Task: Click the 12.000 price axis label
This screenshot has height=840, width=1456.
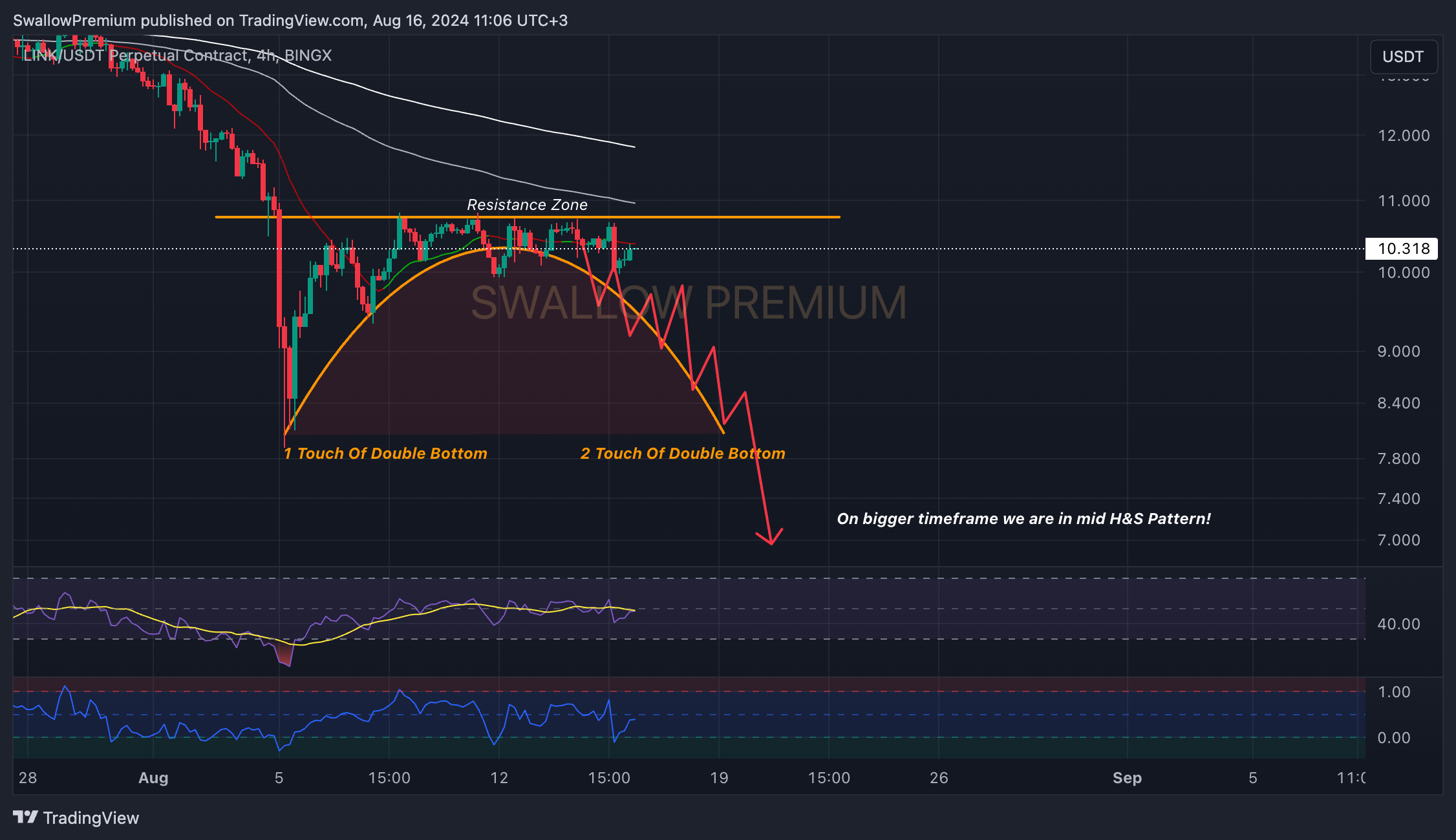Action: (1404, 136)
